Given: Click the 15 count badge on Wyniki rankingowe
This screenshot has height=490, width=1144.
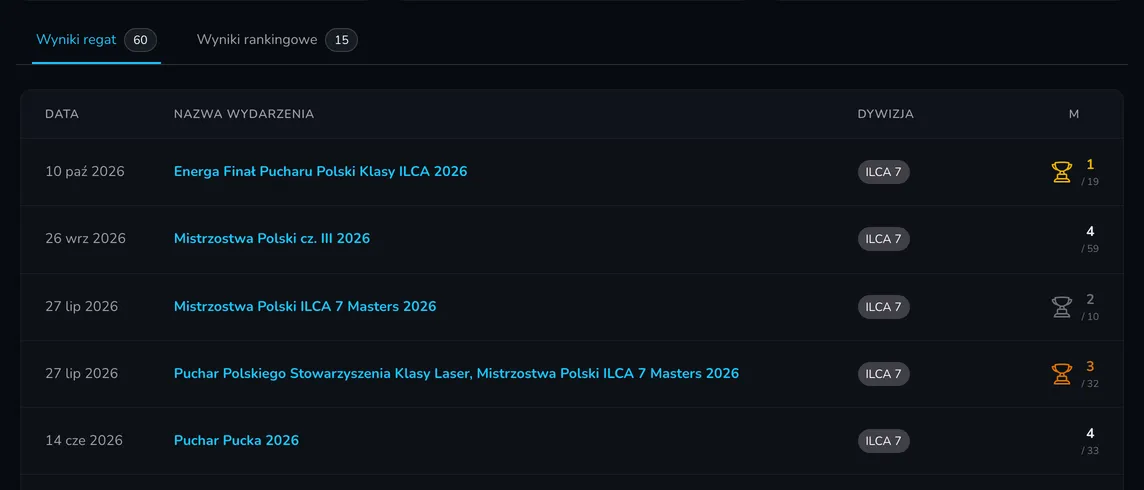Looking at the screenshot, I should (341, 40).
